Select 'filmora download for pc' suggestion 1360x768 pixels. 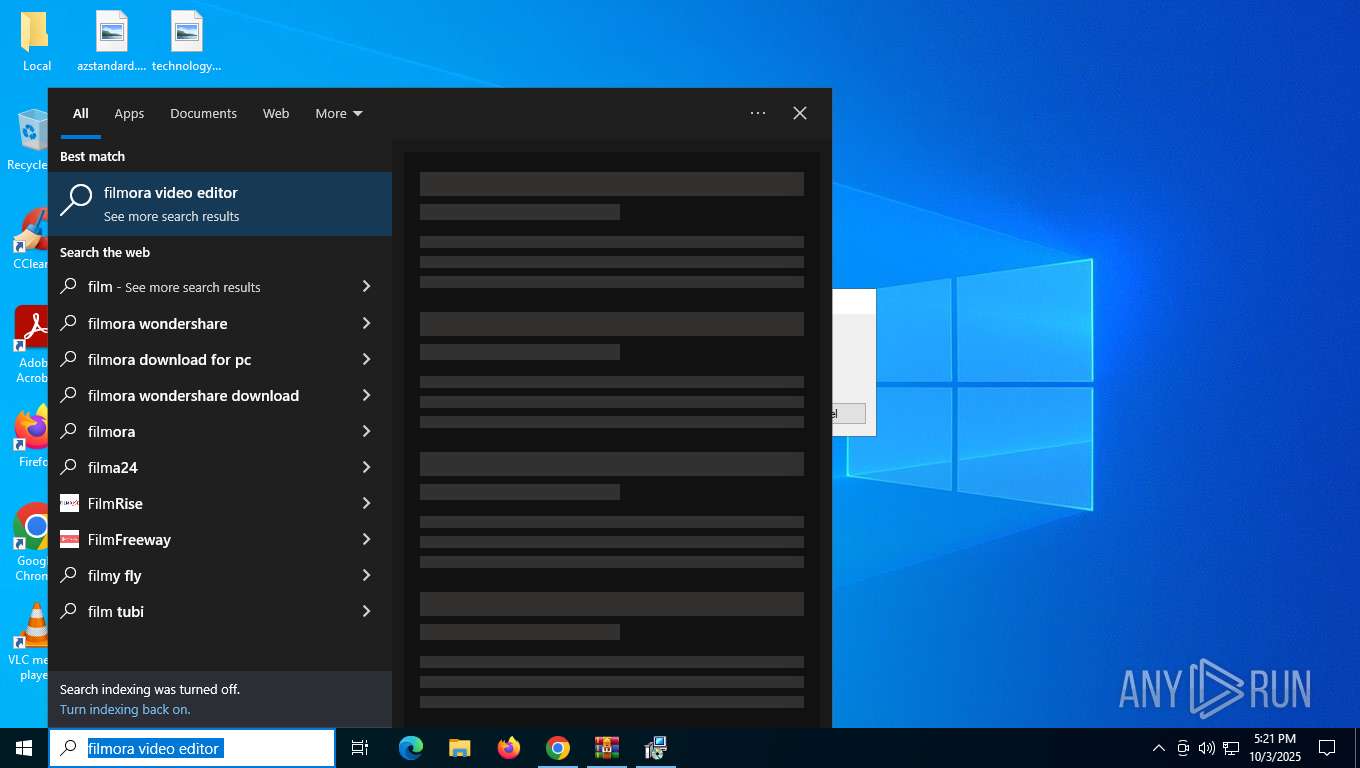pyautogui.click(x=200, y=359)
